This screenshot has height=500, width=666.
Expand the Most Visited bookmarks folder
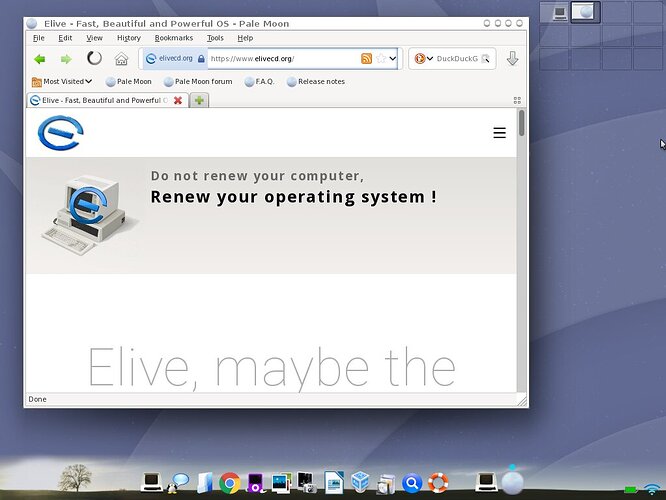click(62, 82)
